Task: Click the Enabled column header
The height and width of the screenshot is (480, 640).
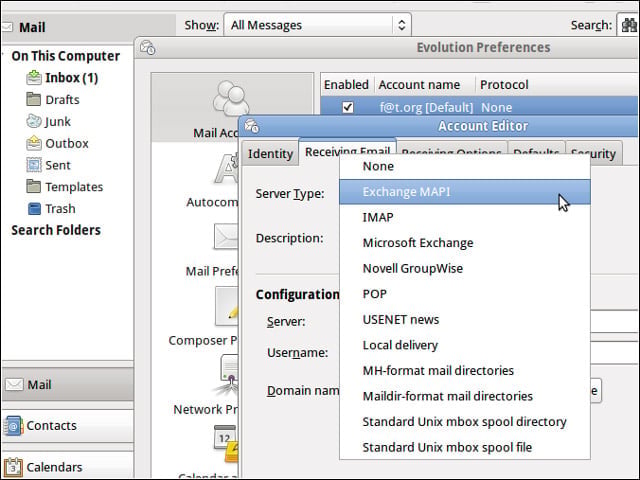Action: 347,84
